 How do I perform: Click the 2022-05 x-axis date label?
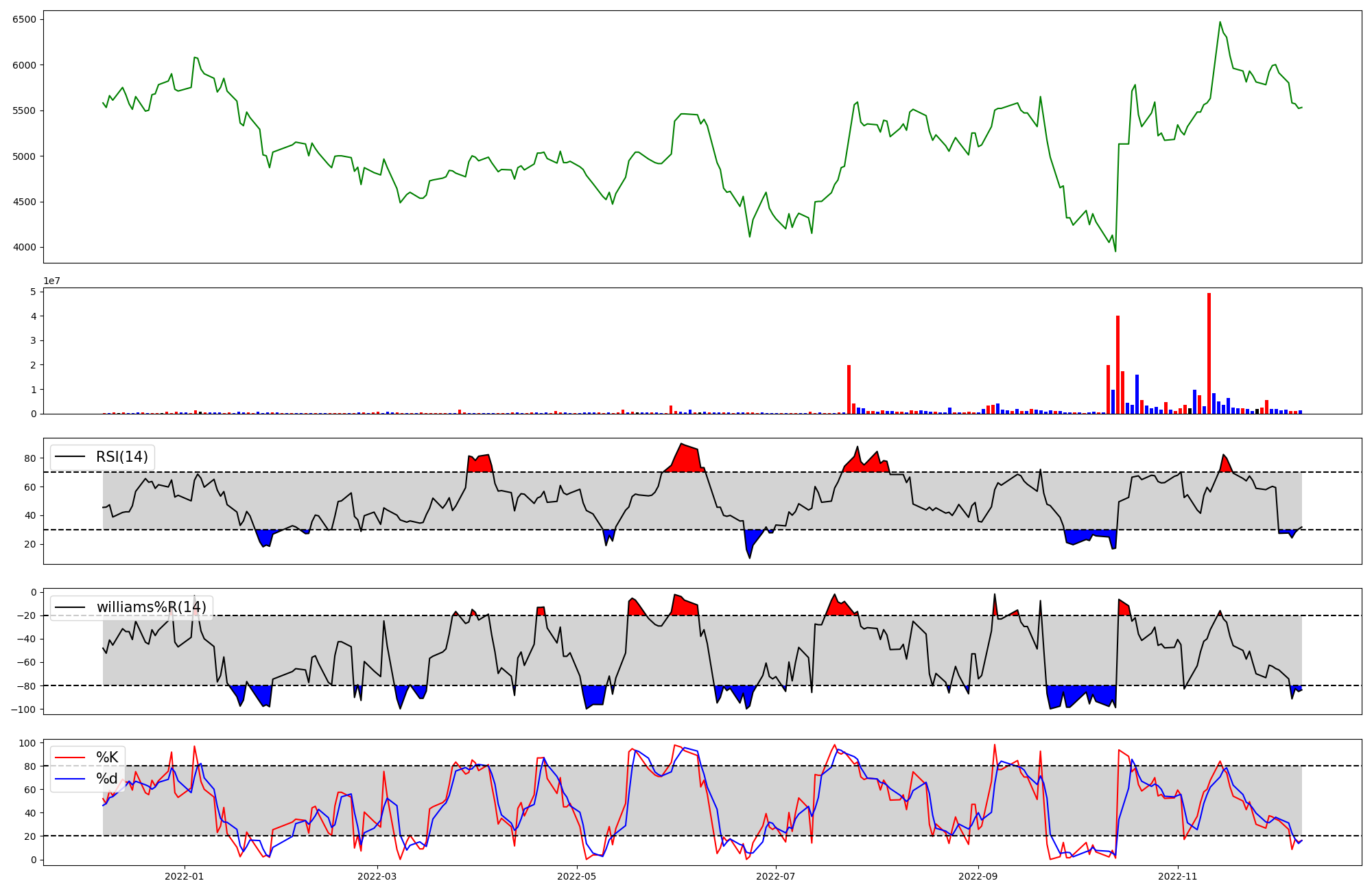coord(576,876)
